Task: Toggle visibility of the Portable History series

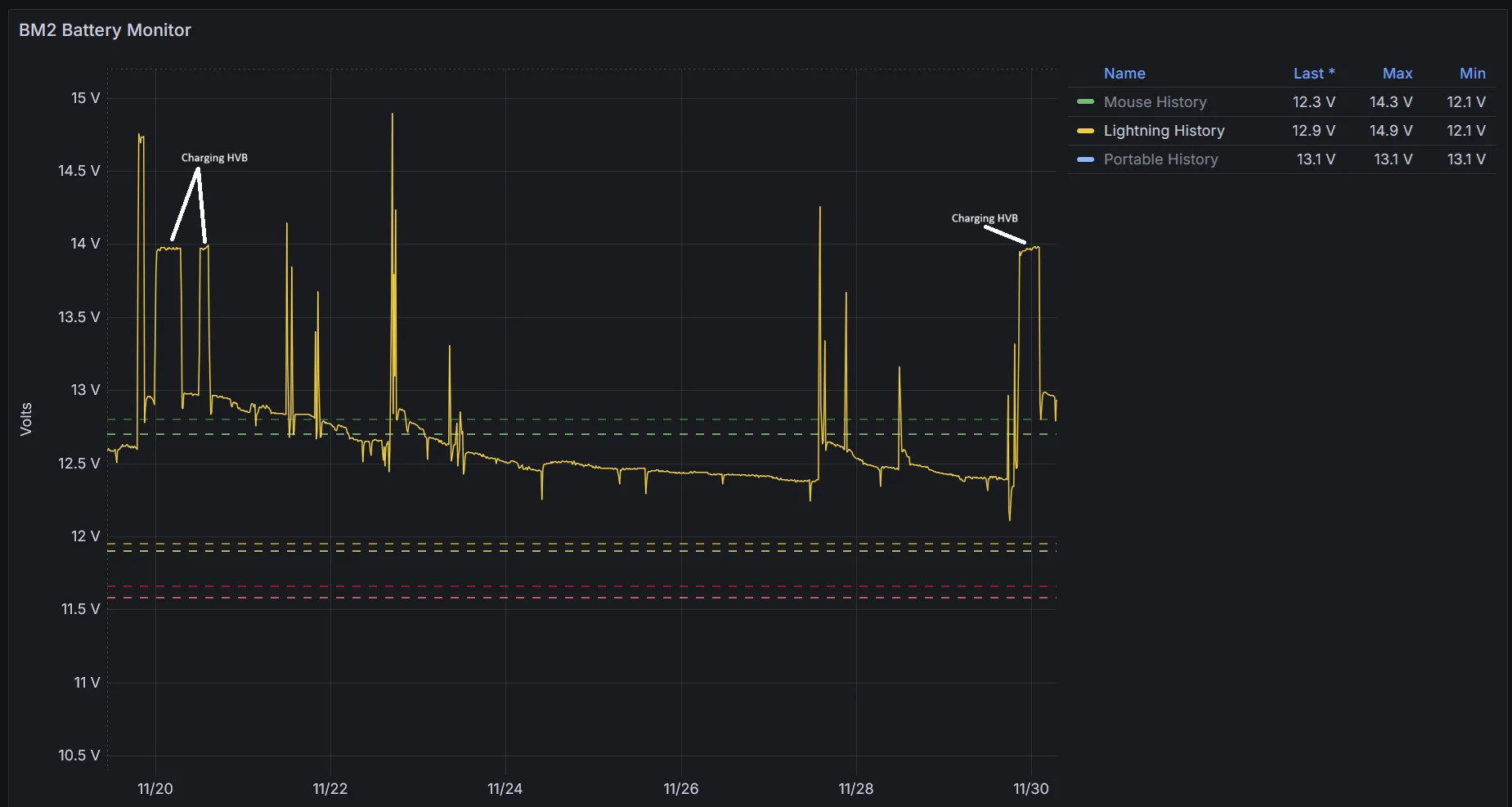Action: click(1160, 159)
